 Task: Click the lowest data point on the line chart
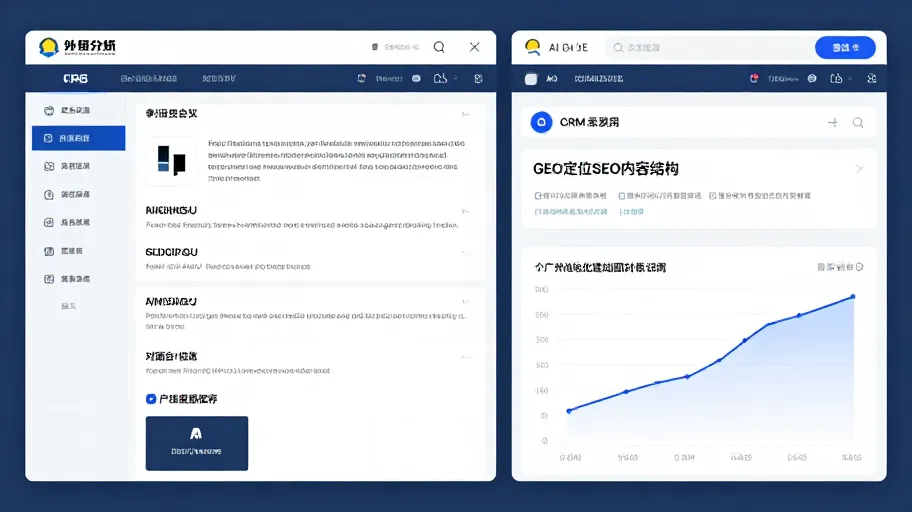(x=569, y=411)
